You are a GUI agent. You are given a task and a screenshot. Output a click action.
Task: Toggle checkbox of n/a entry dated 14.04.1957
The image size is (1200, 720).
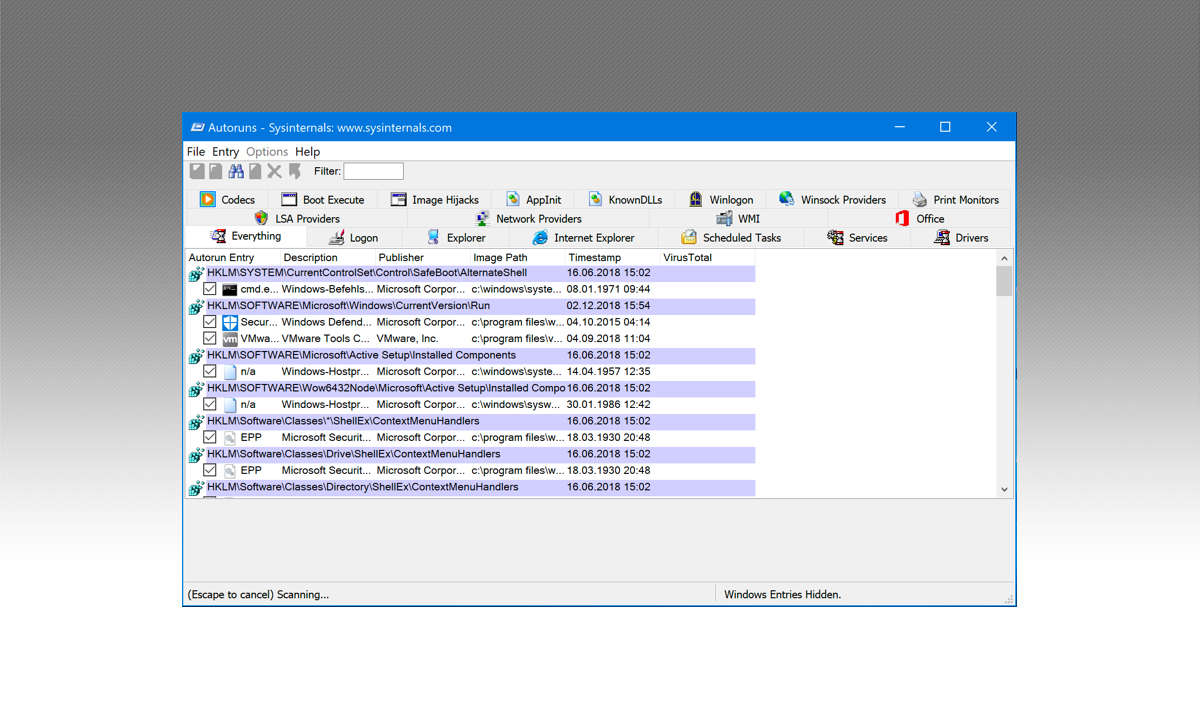click(210, 372)
